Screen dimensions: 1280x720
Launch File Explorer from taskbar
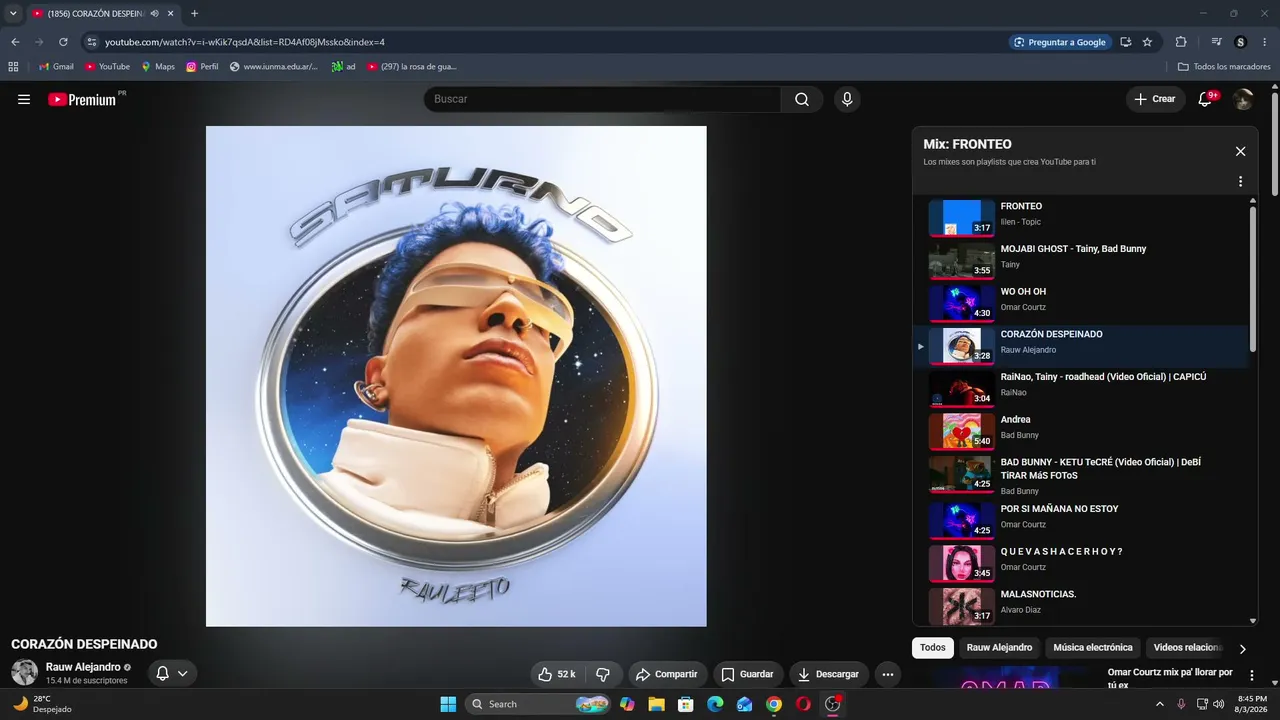click(x=656, y=704)
